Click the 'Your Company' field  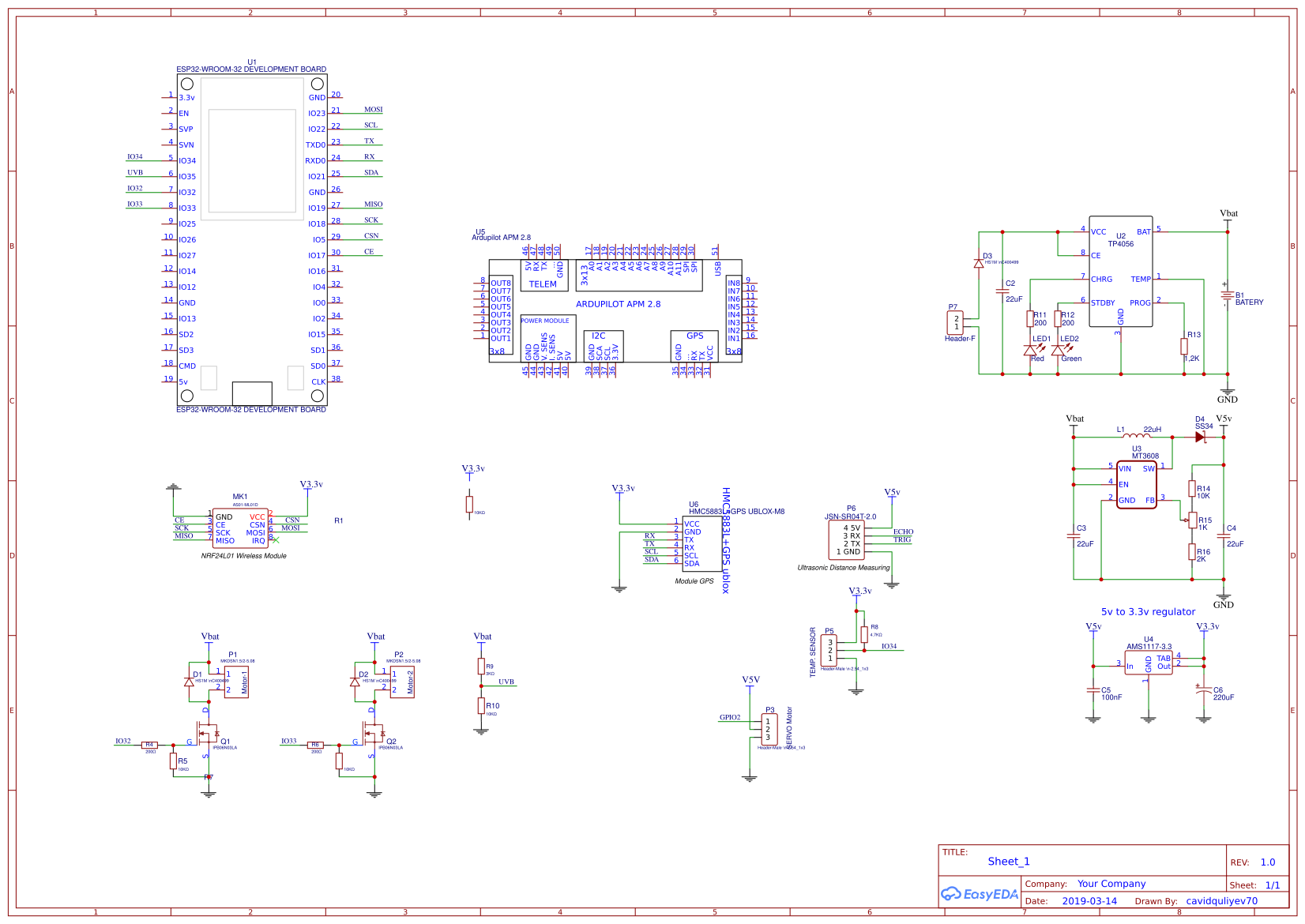pyautogui.click(x=1111, y=884)
